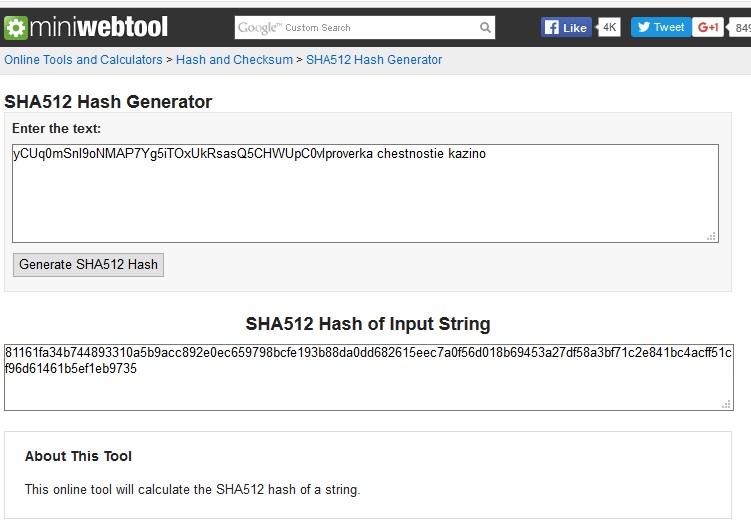The image size is (751, 522).
Task: Click the 4K Facebook like count
Action: (609, 28)
